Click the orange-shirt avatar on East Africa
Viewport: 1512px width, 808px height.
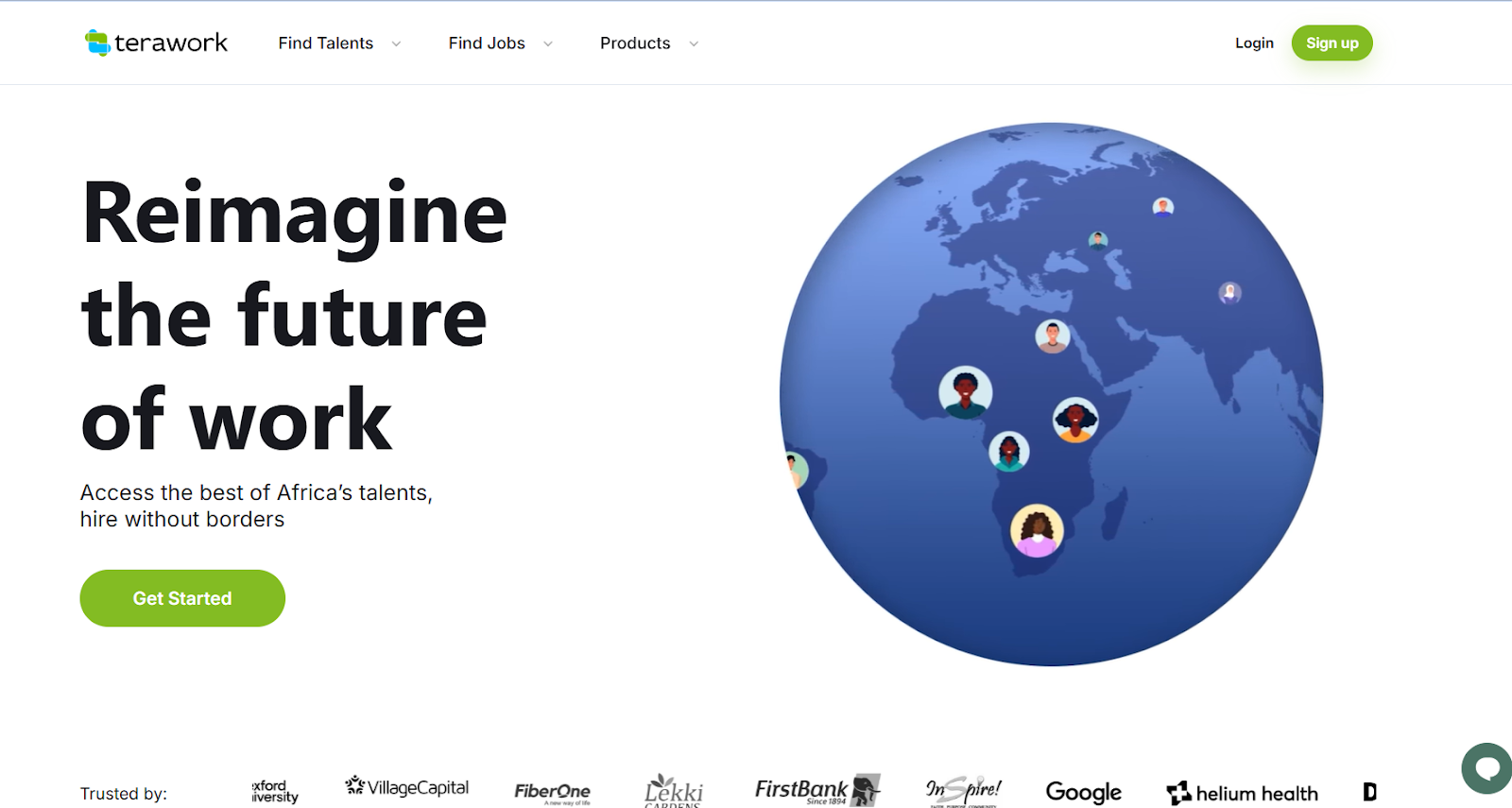click(1075, 420)
